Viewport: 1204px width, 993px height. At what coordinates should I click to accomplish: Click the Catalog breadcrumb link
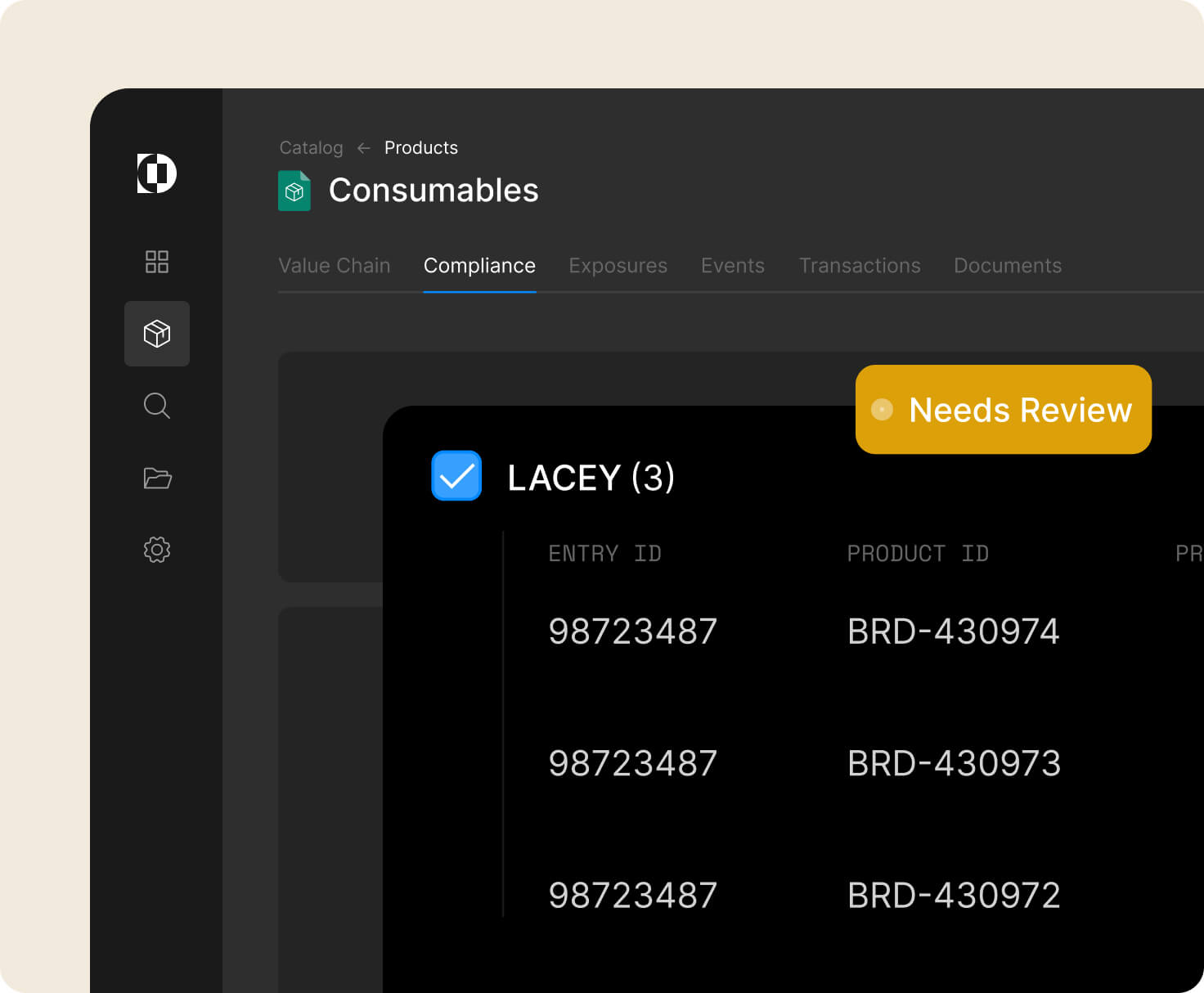(x=312, y=148)
